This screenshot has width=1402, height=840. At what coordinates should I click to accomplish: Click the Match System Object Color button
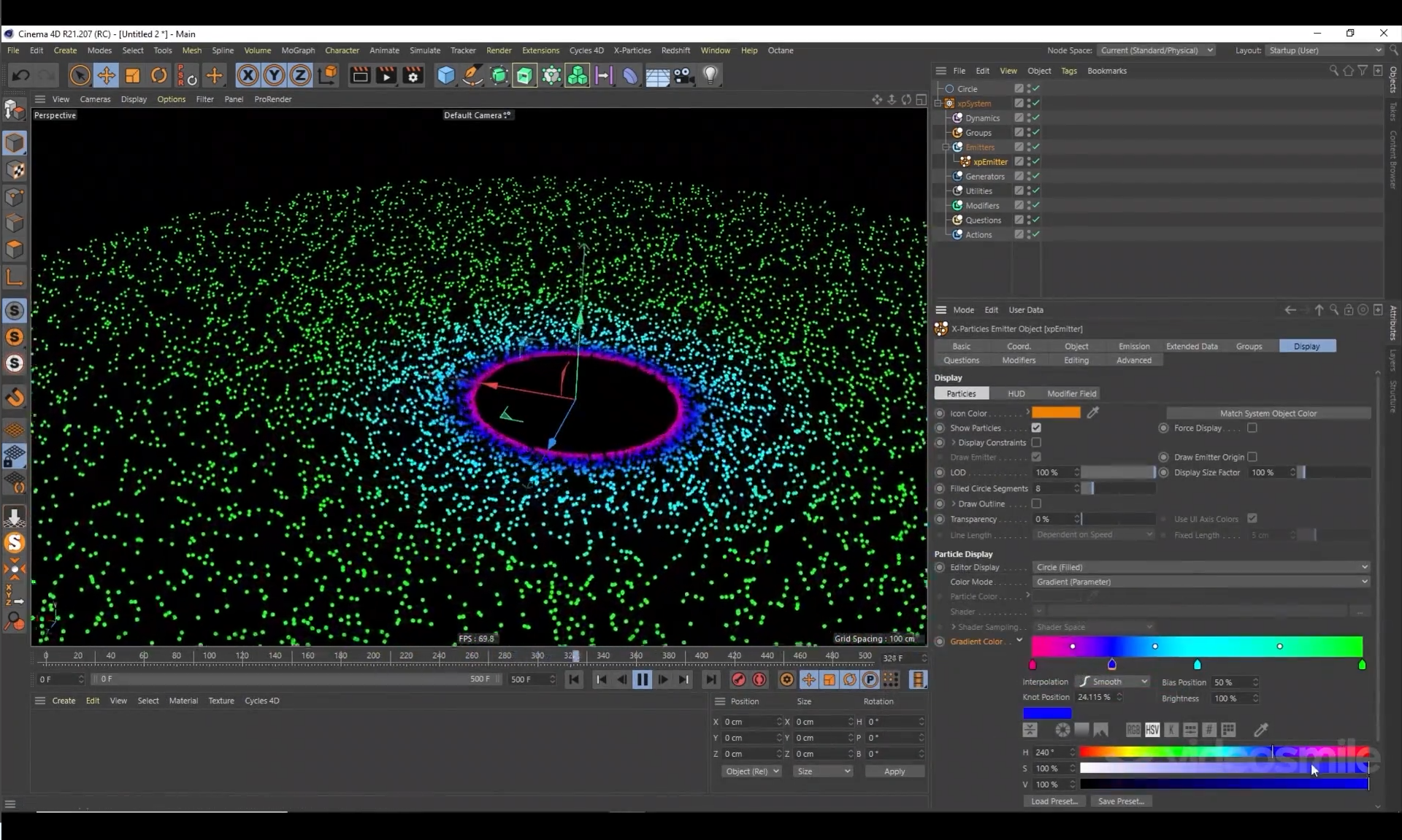coord(1268,413)
